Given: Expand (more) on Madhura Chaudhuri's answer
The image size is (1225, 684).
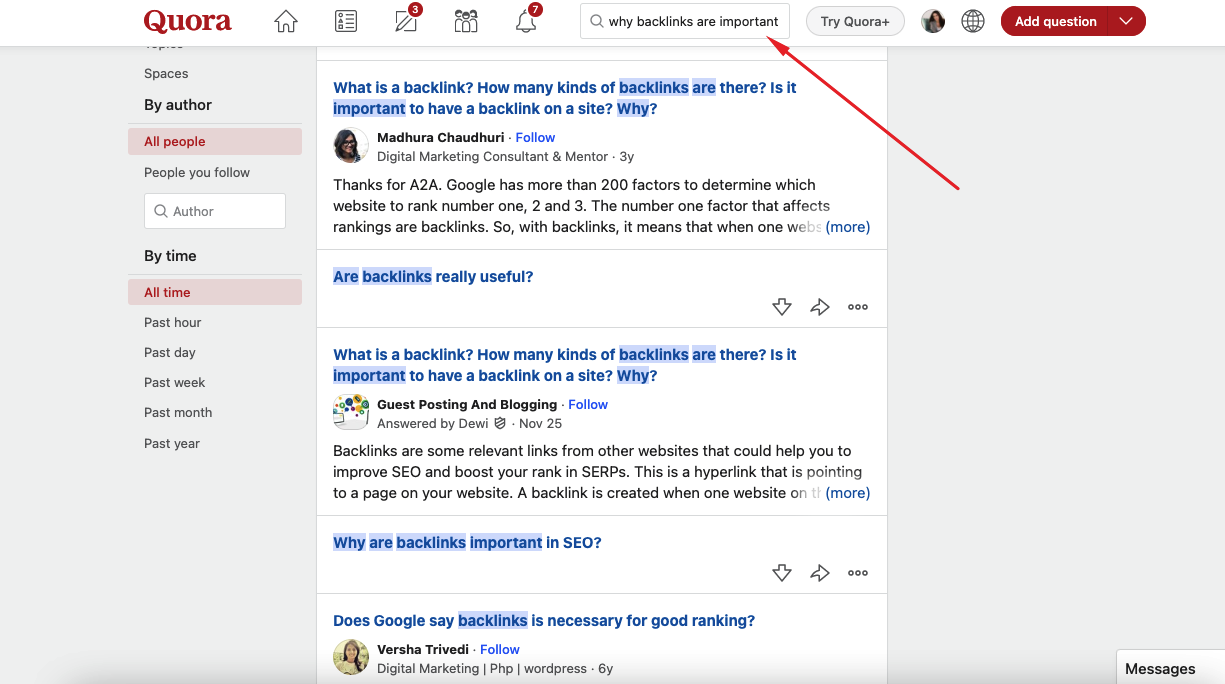Looking at the screenshot, I should (848, 227).
